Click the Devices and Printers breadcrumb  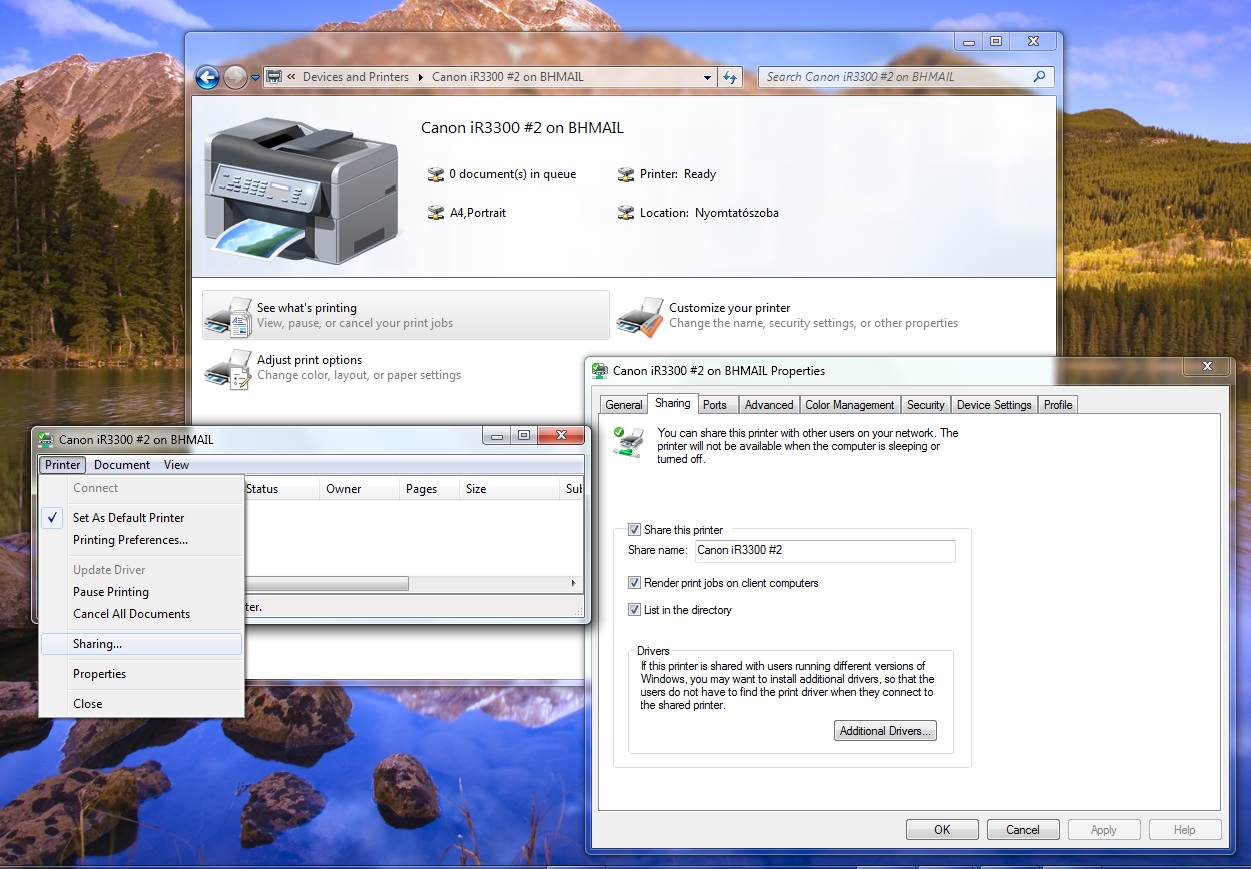click(356, 77)
